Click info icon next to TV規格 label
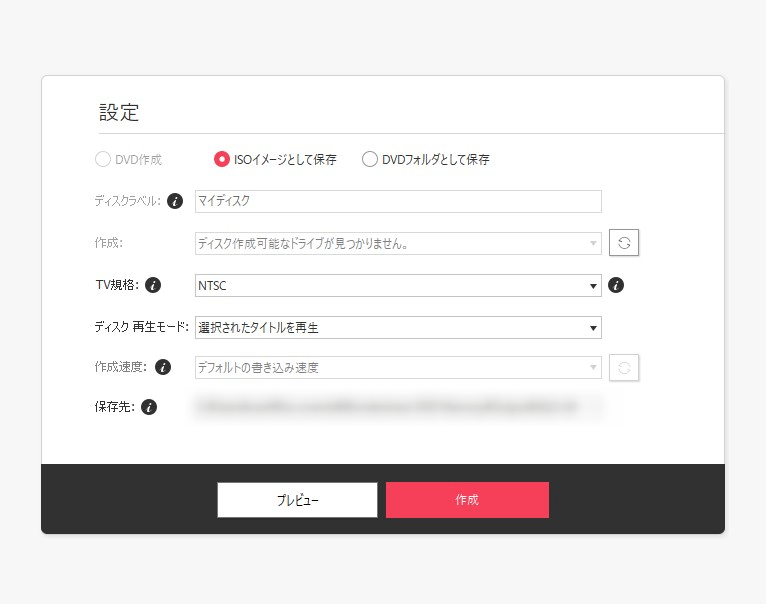 [x=153, y=285]
